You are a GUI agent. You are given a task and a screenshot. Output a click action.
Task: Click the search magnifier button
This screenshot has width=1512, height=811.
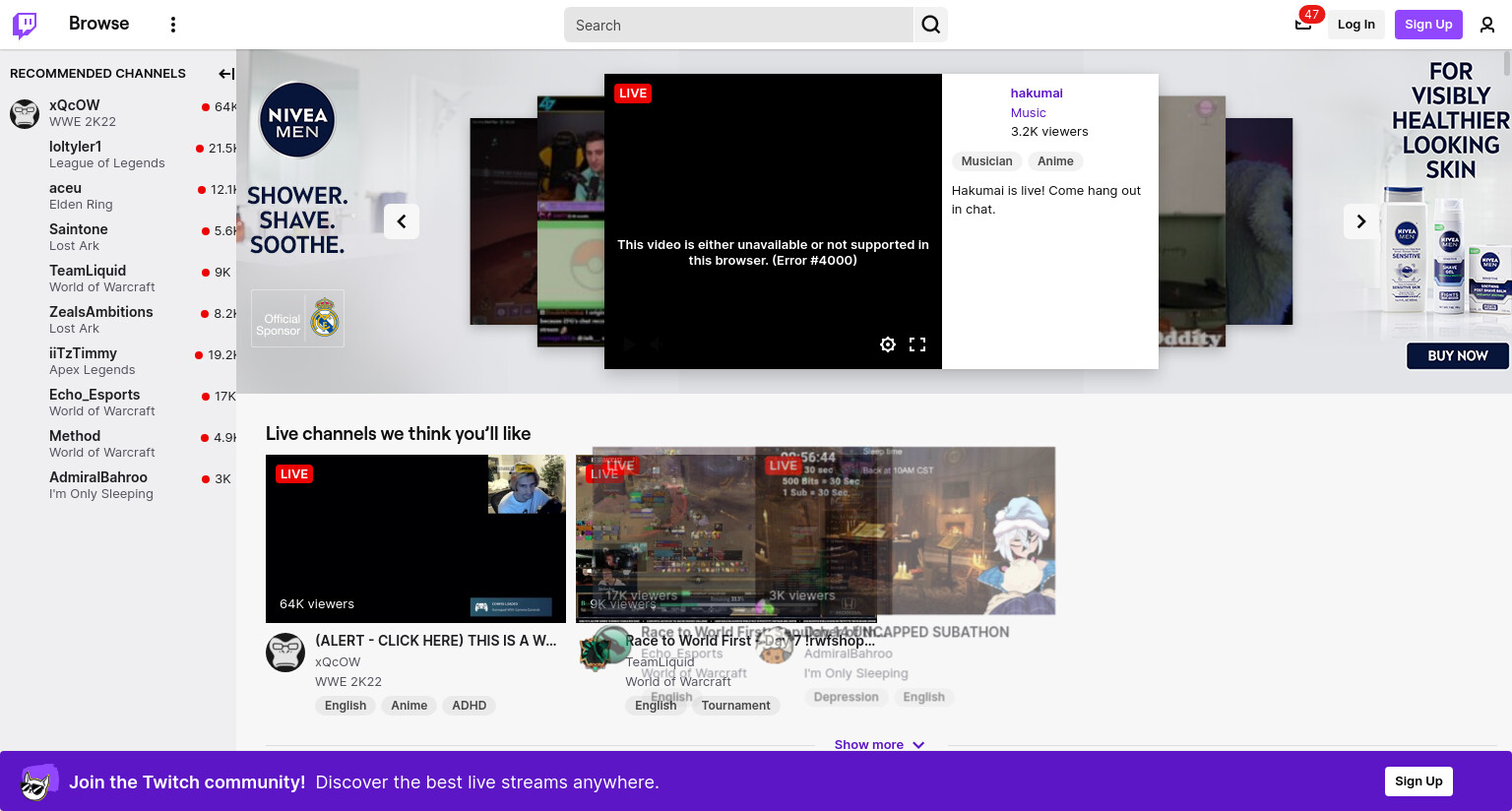pyautogui.click(x=930, y=25)
